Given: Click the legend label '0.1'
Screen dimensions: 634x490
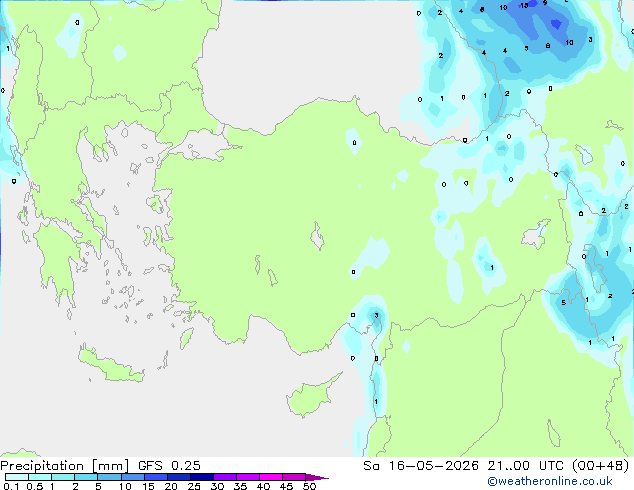Looking at the screenshot, I should click(11, 486).
